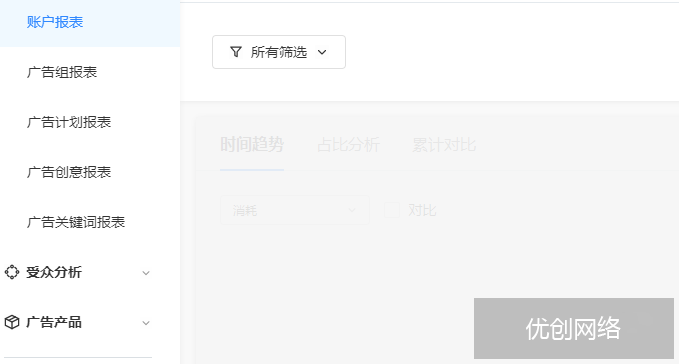Image resolution: width=679 pixels, height=364 pixels.
Task: Click the 受众分析 menu label
Action: pyautogui.click(x=54, y=272)
